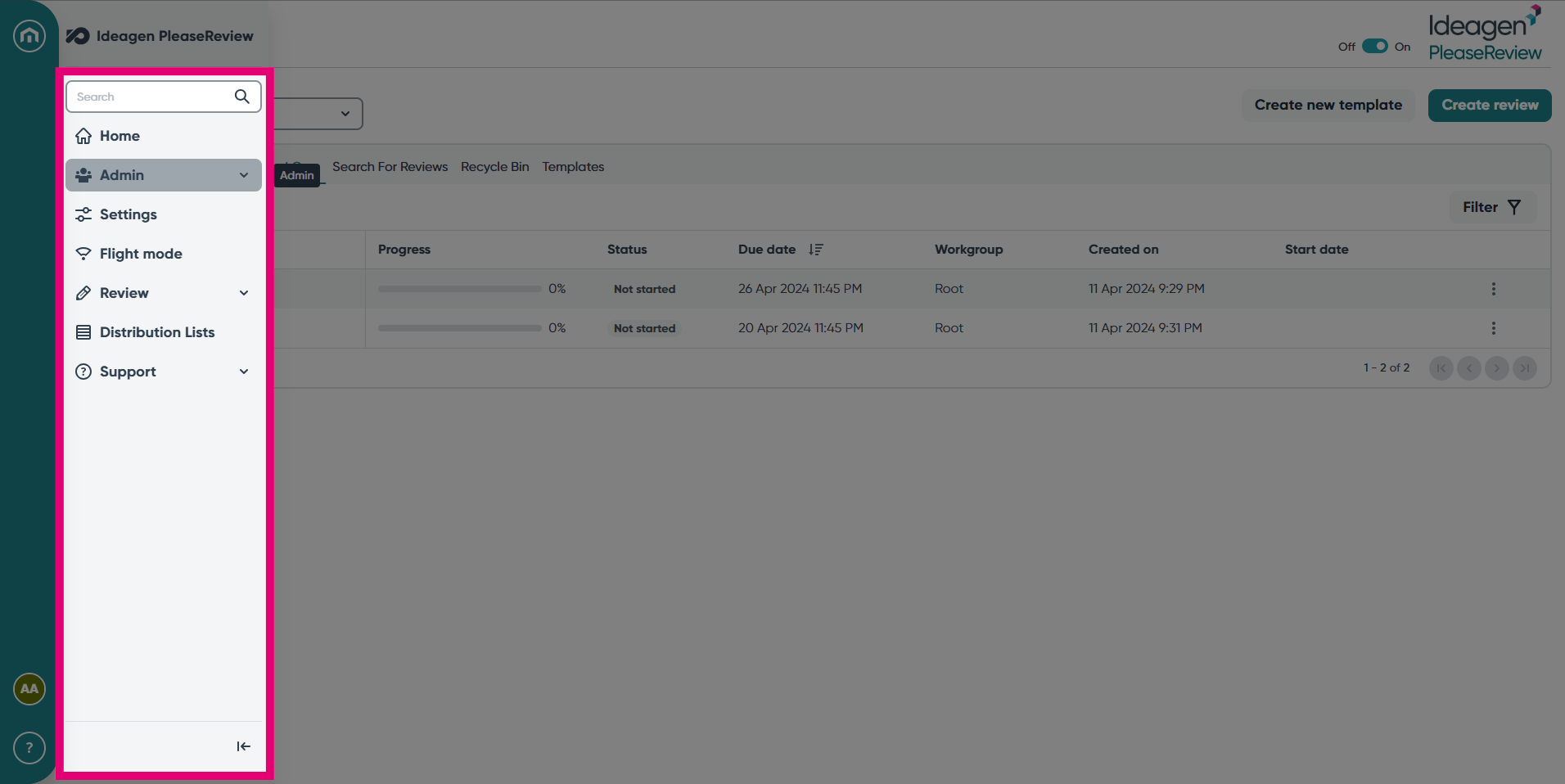Click the 20 Apr 2024 11:45 PM due date
1565x784 pixels.
801,328
